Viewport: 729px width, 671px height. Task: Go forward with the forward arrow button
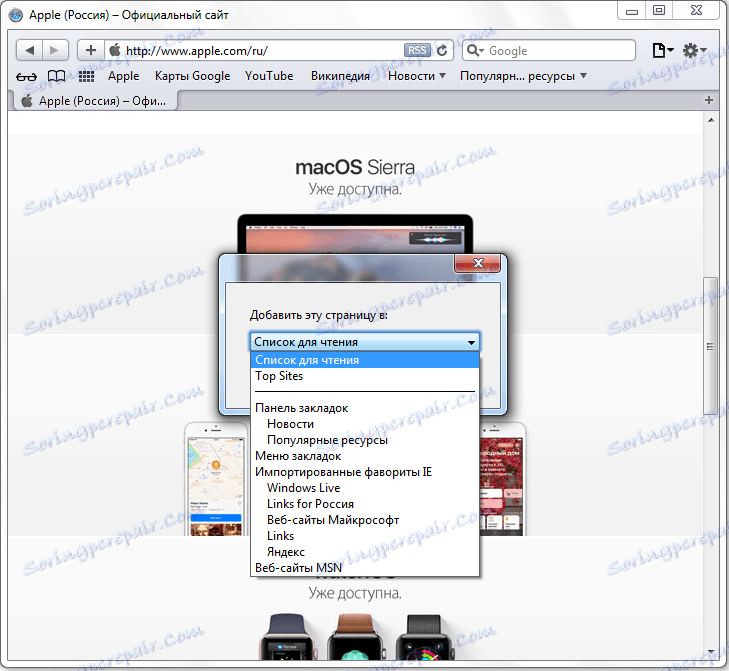pos(55,50)
